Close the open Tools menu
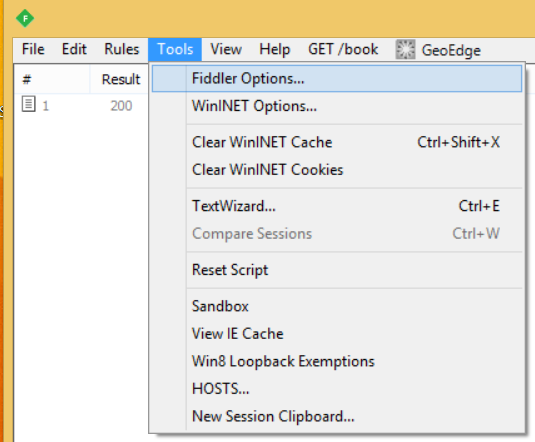The height and width of the screenshot is (442, 535). [x=175, y=49]
